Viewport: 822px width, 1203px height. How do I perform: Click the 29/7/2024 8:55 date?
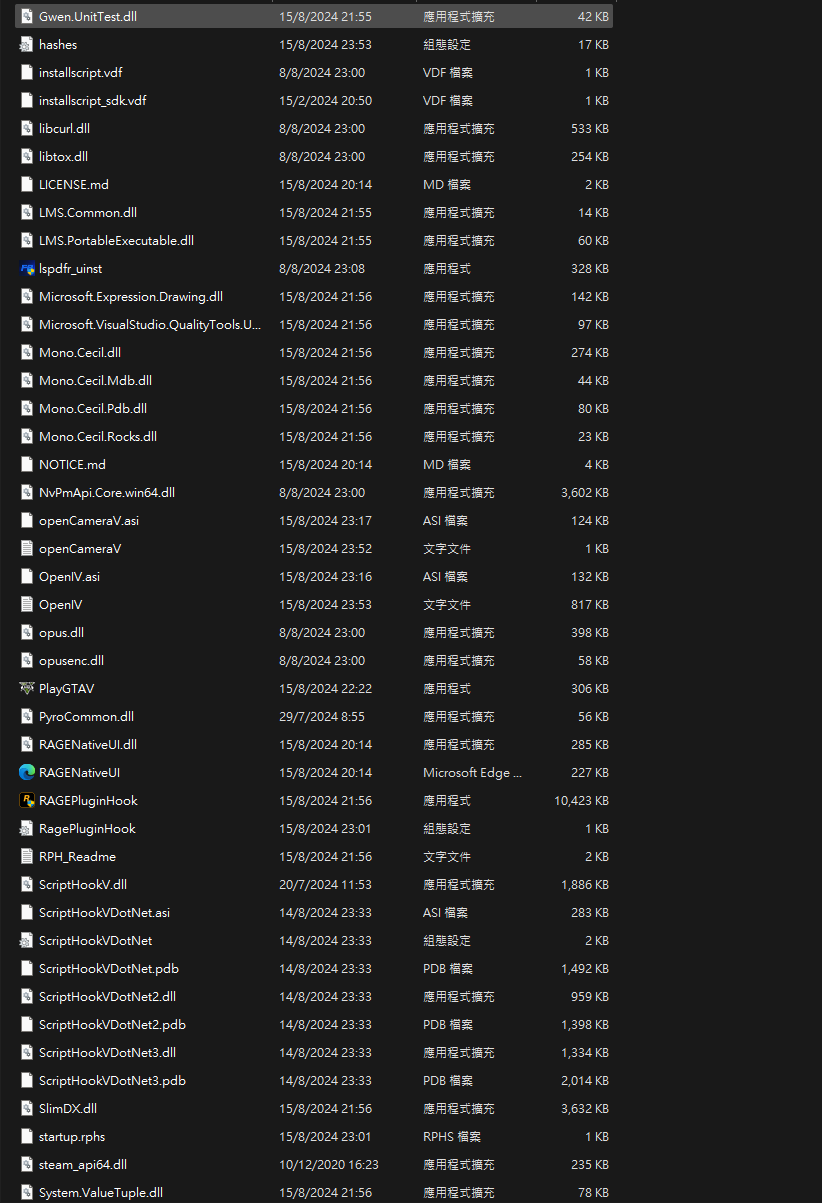[322, 717]
